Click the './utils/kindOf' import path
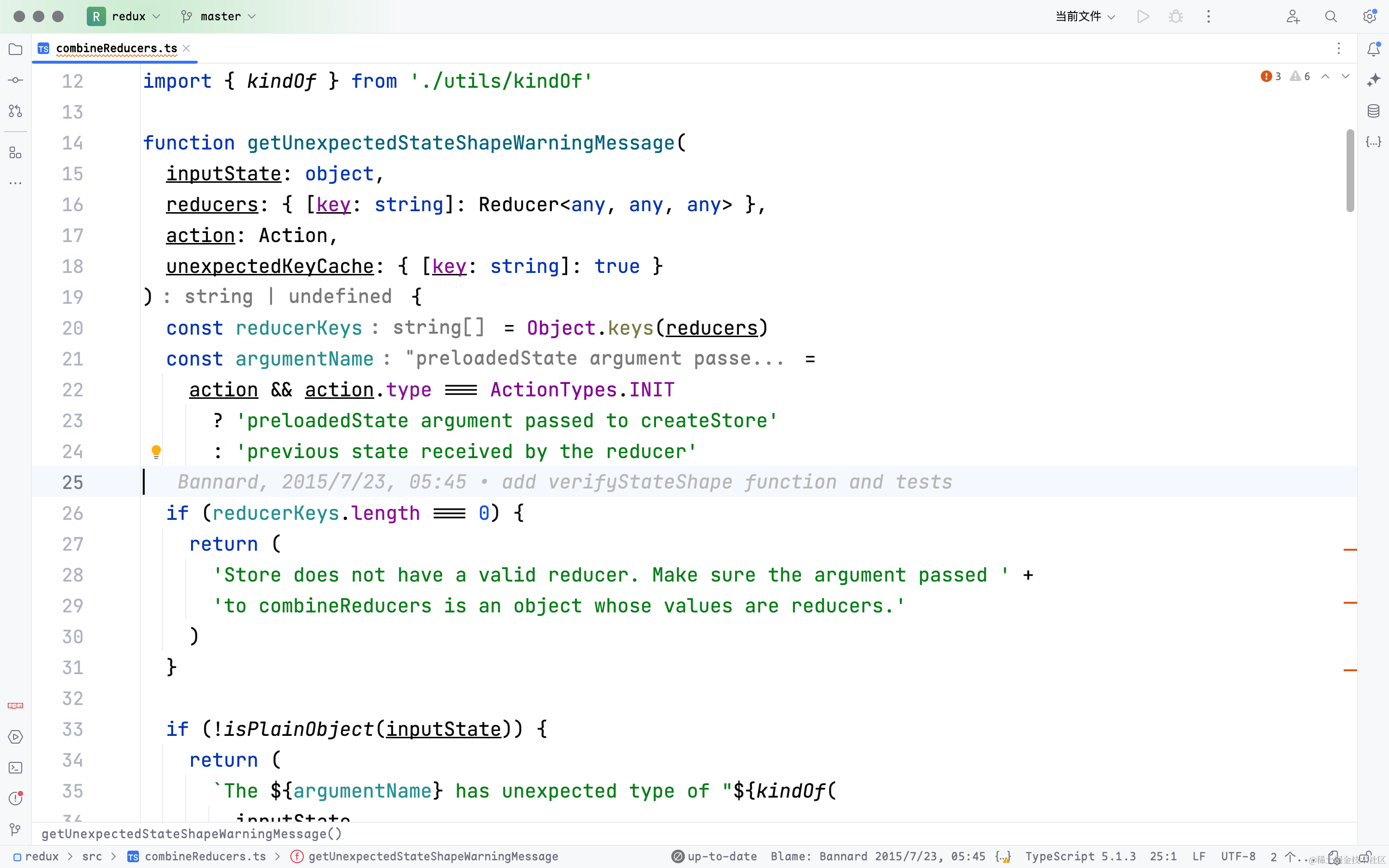This screenshot has width=1389, height=868. point(501,81)
